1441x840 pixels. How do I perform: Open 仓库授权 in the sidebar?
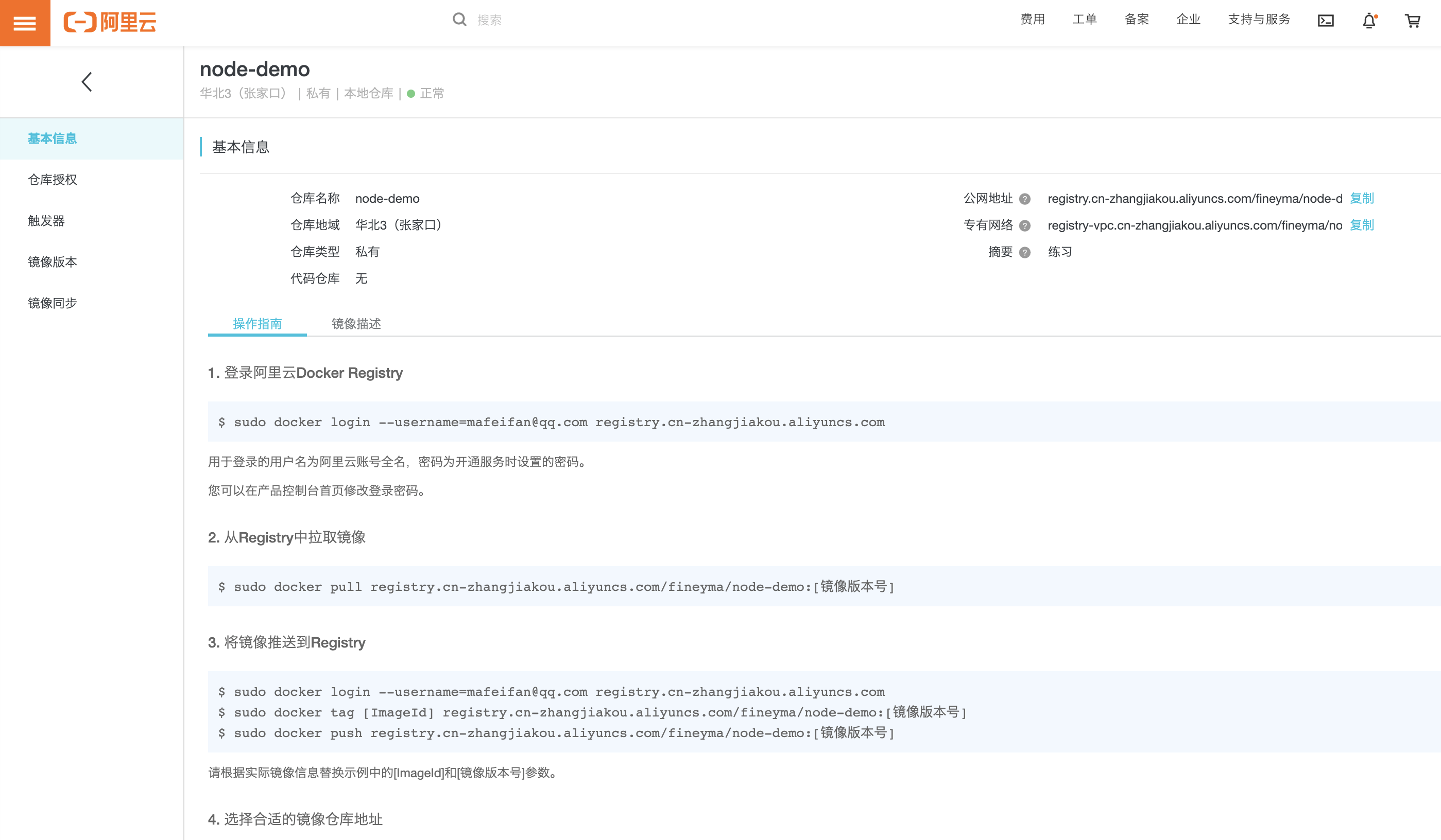(53, 180)
